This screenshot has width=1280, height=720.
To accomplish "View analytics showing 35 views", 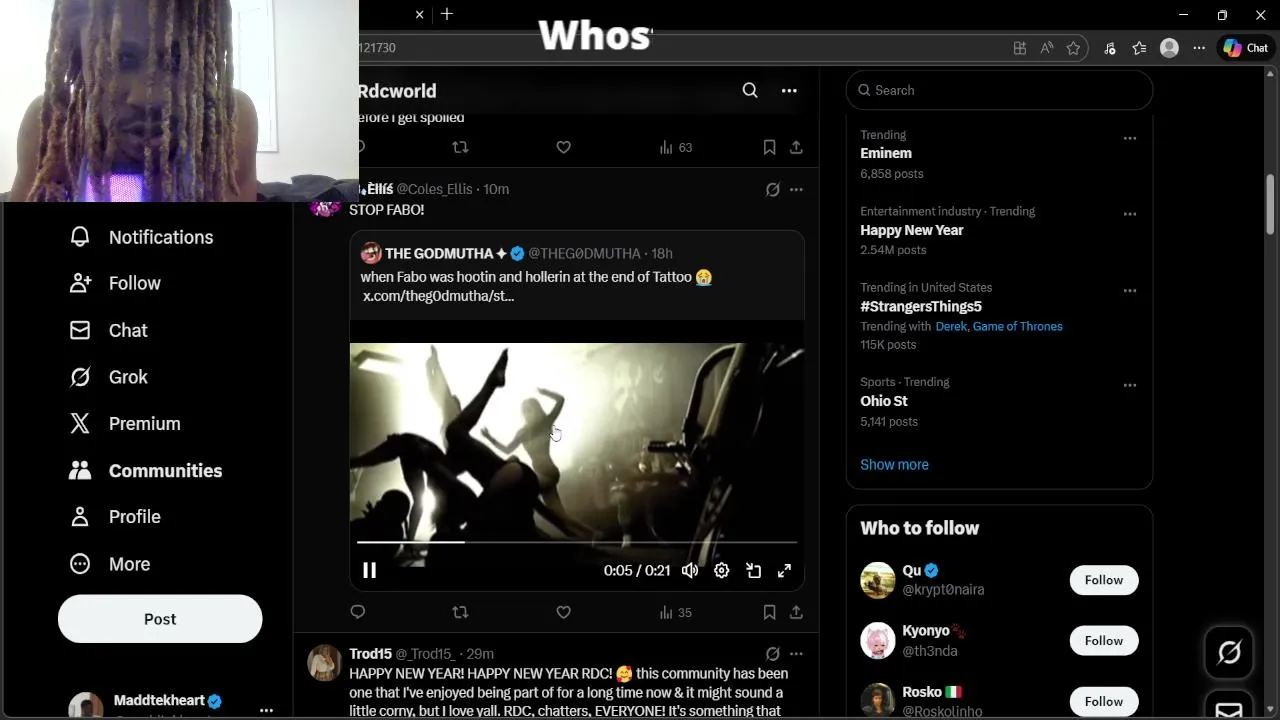I will click(676, 612).
